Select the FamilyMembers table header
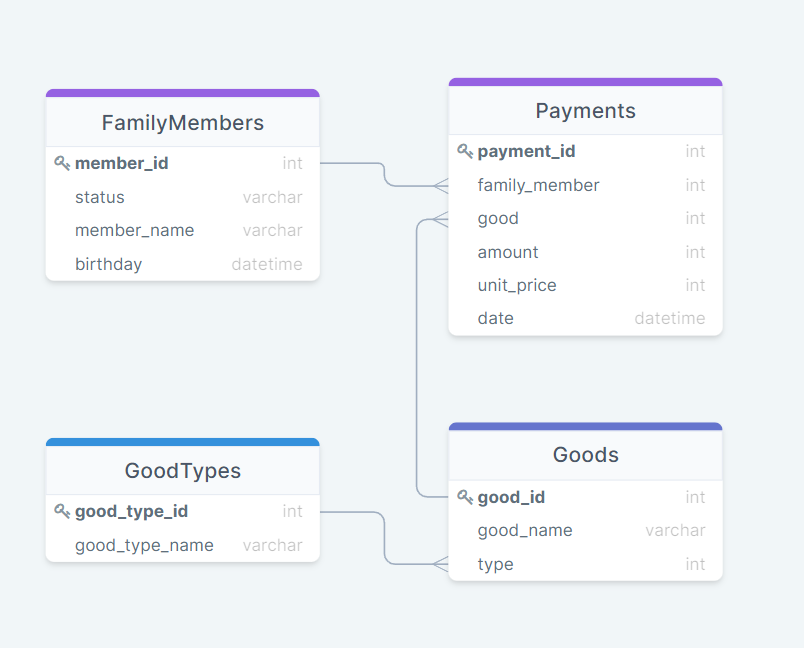The image size is (804, 648). click(x=182, y=122)
